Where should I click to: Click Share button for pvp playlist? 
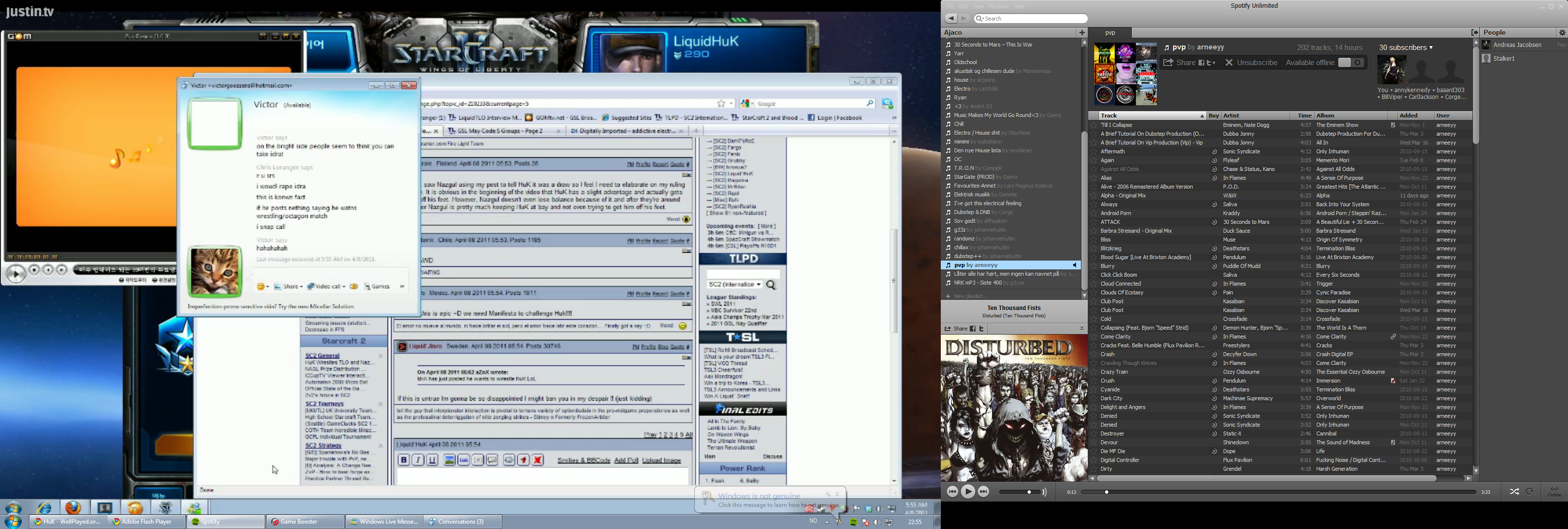pos(1179,63)
